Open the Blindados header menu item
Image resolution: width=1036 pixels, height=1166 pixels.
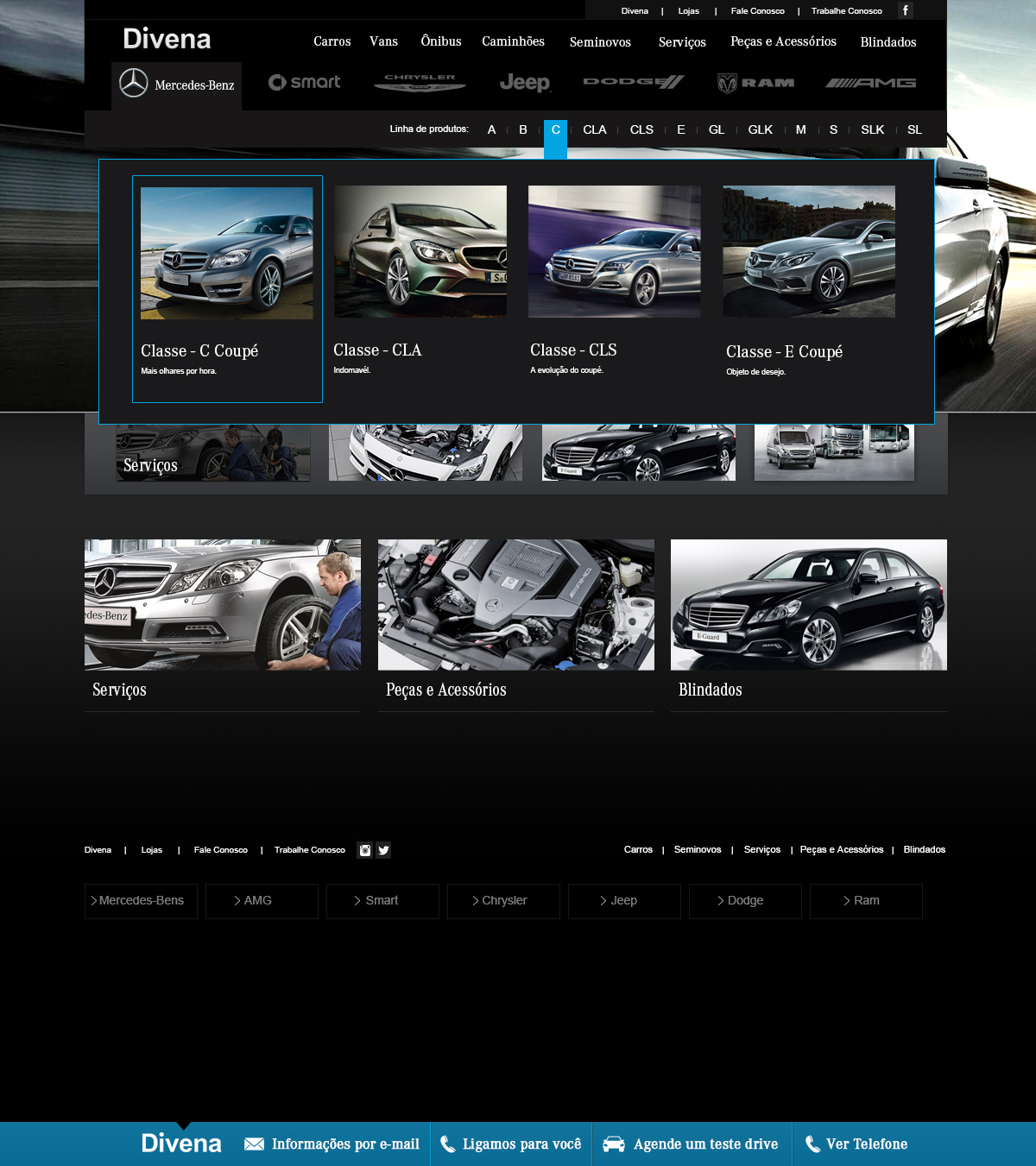(888, 42)
